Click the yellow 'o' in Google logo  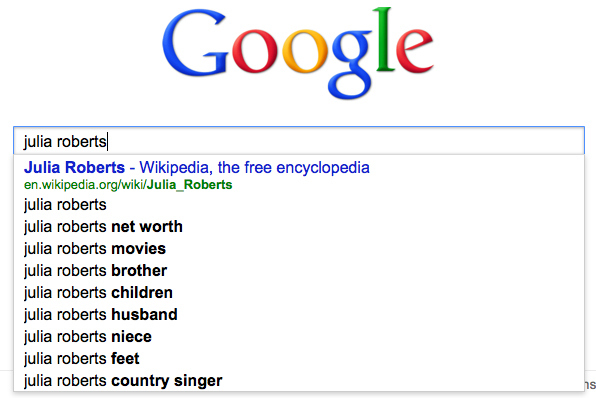(304, 51)
